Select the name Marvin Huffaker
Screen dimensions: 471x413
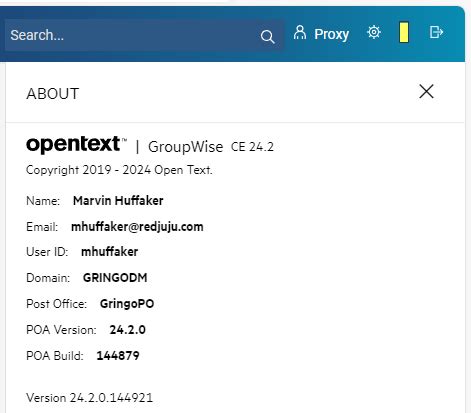(x=118, y=201)
